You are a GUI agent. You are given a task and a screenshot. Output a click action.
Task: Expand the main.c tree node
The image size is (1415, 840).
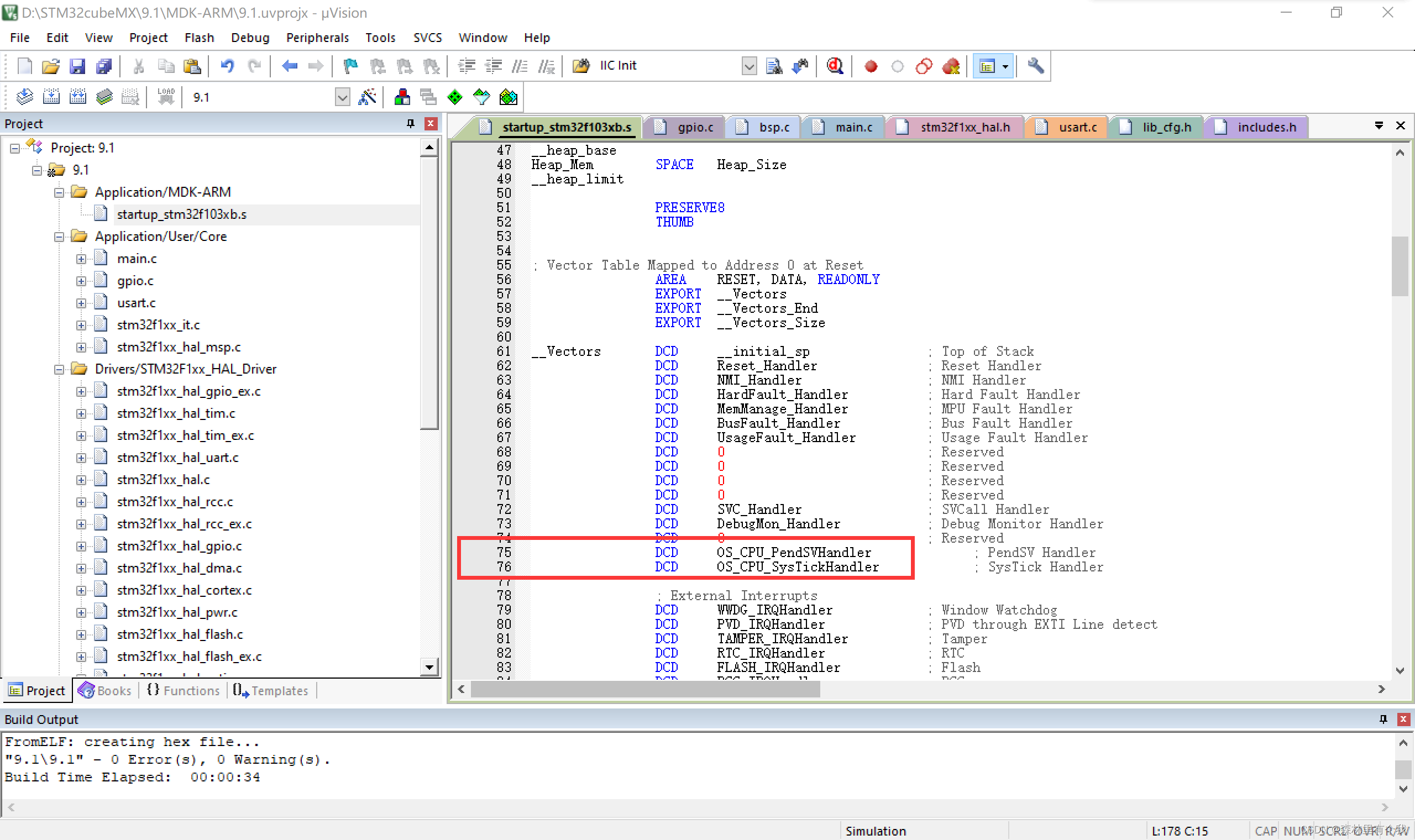(x=81, y=259)
